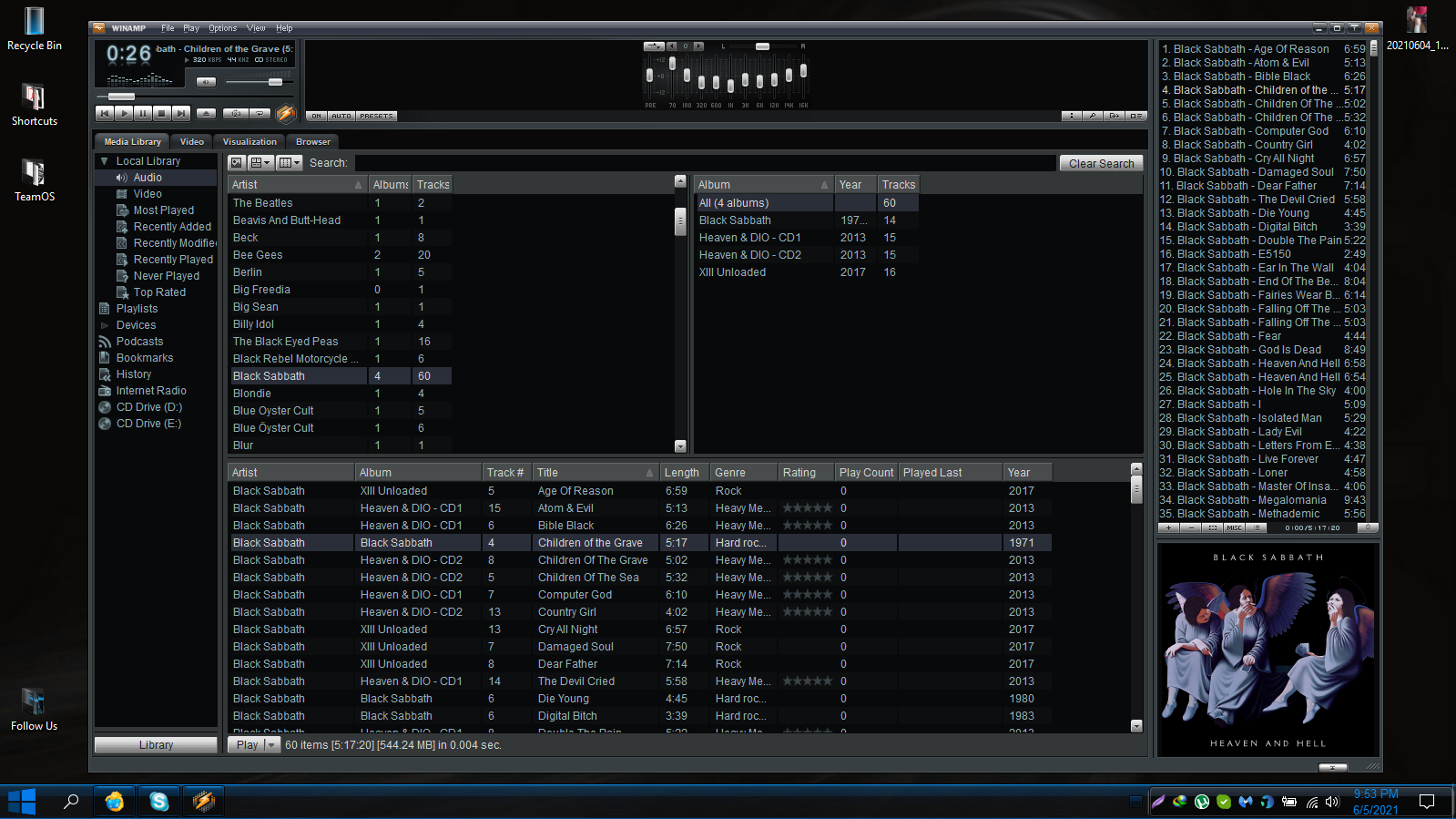Select Most Played smart view
Image resolution: width=1456 pixels, height=819 pixels.
tap(164, 210)
